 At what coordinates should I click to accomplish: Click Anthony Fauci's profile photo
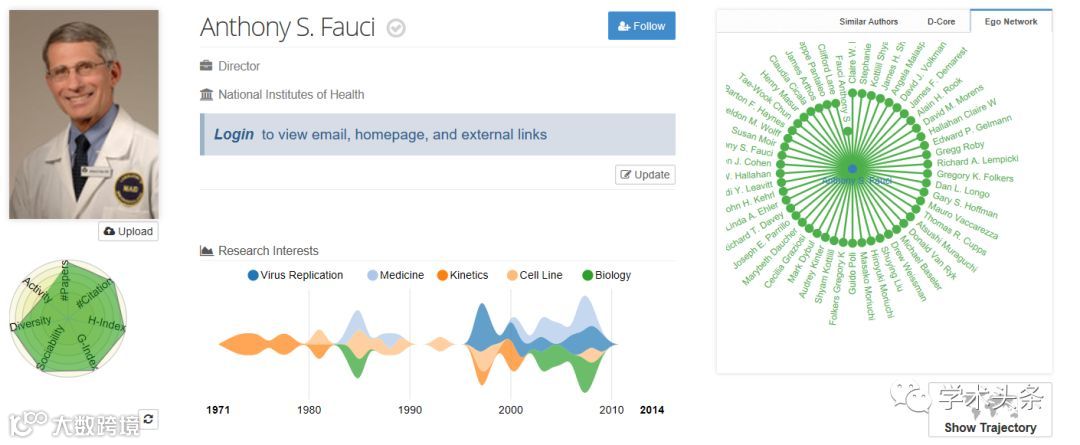pos(84,114)
